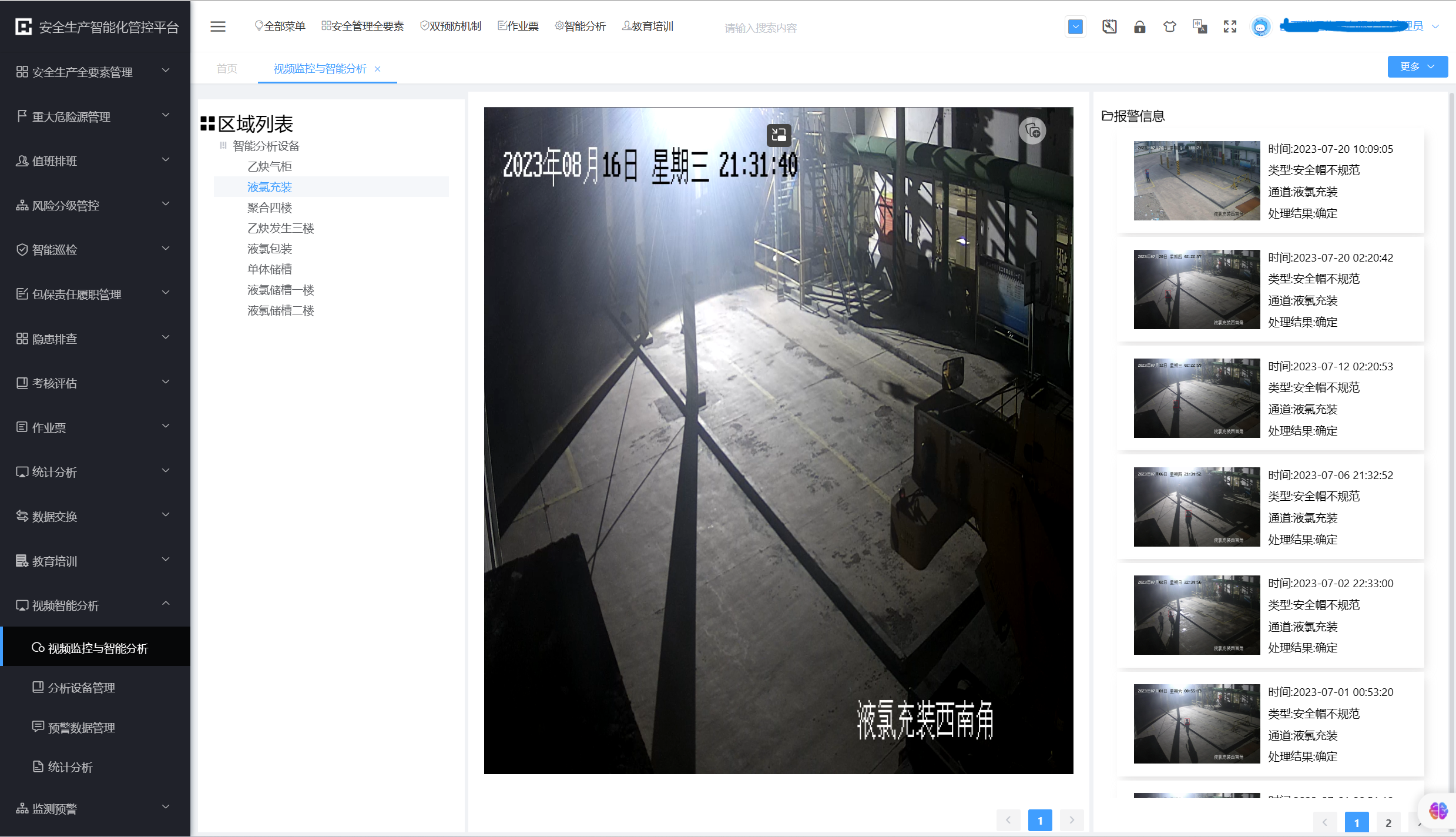
Task: Open the 双预防机制 top menu
Action: click(451, 26)
